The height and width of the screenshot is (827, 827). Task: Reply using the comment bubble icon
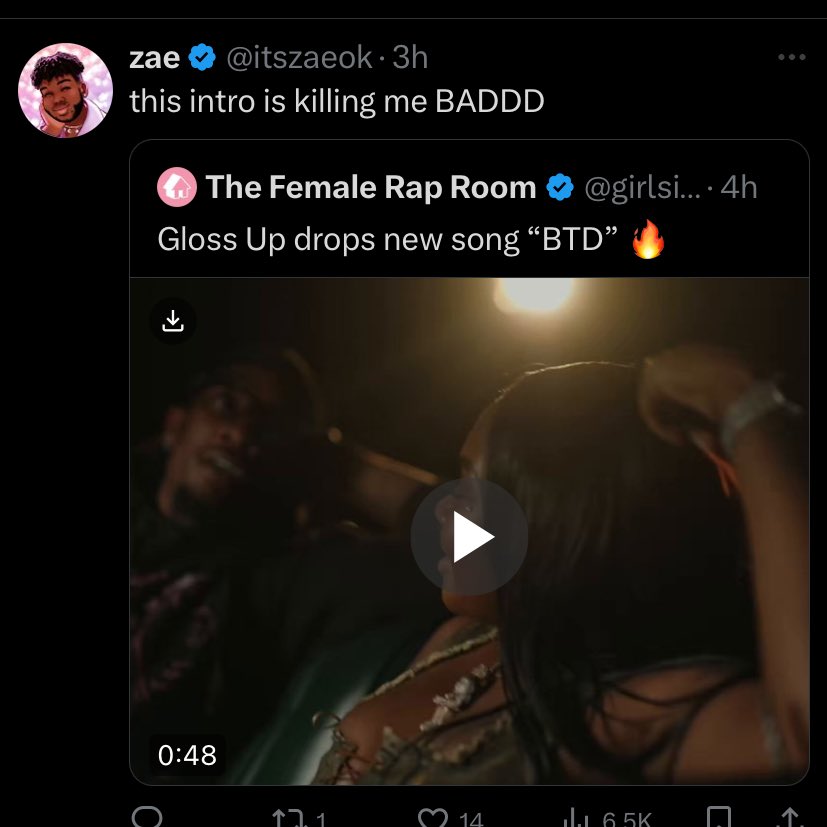pyautogui.click(x=147, y=816)
